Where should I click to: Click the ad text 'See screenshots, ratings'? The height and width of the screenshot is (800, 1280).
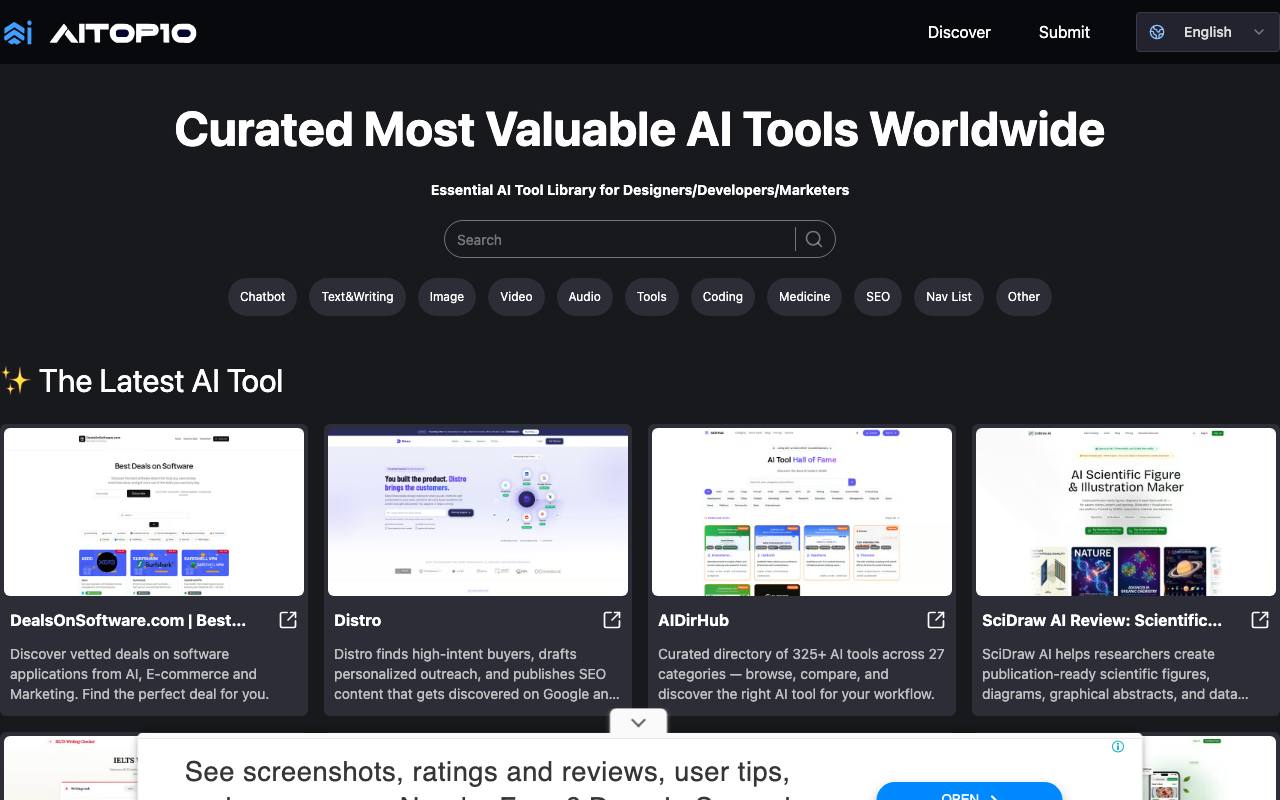pyautogui.click(x=487, y=772)
